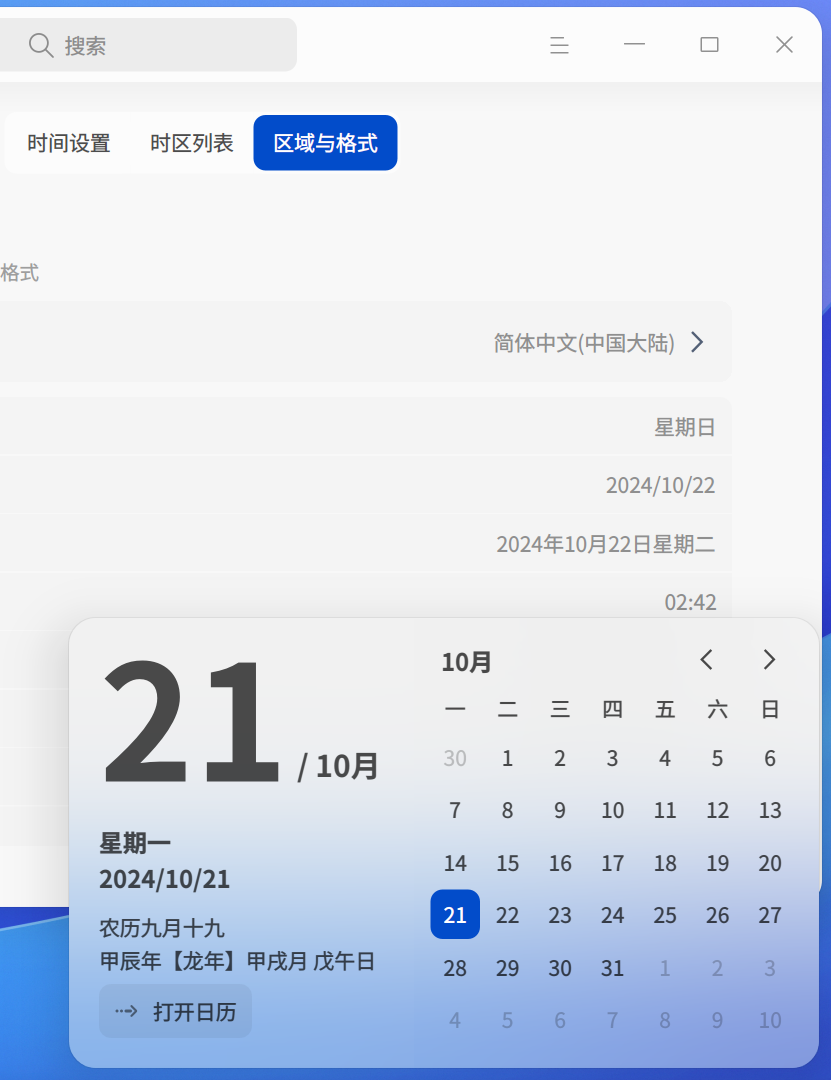Click the search input field
This screenshot has height=1080, width=831.
(x=148, y=45)
